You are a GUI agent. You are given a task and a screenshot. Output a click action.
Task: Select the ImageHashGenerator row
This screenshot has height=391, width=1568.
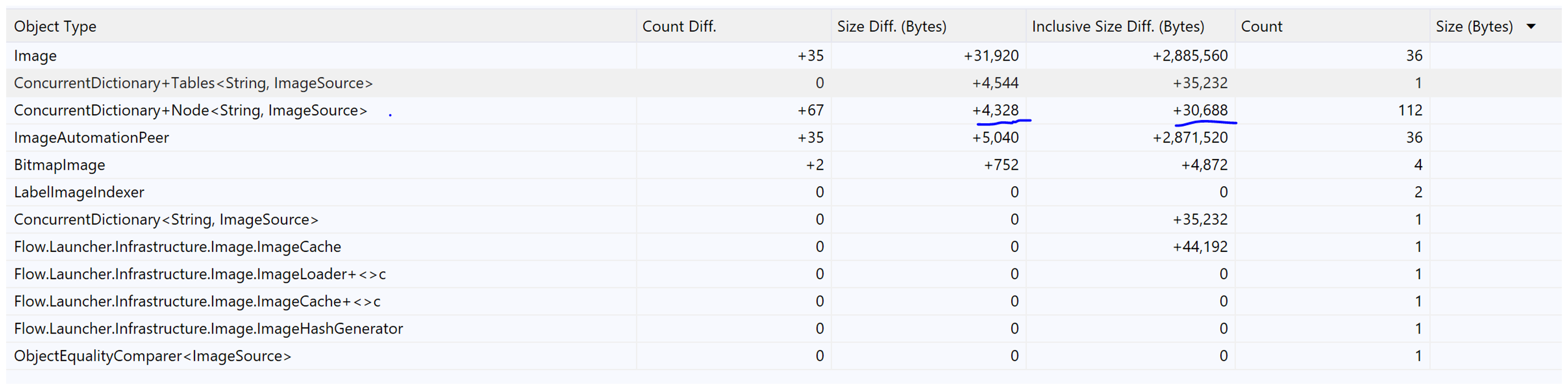point(784,329)
